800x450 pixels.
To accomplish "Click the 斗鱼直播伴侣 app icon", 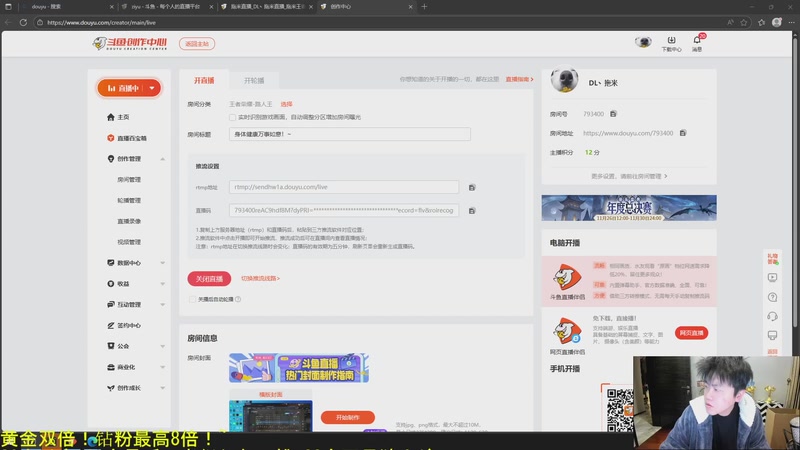I will tap(567, 277).
